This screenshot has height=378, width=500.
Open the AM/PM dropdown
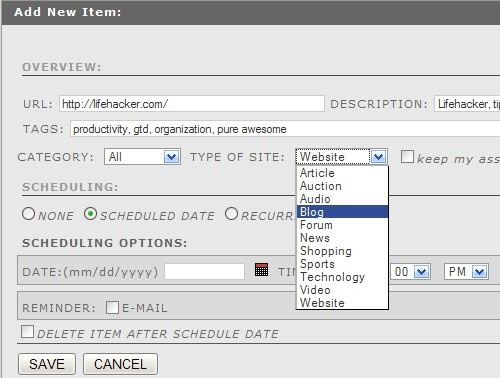coord(466,272)
